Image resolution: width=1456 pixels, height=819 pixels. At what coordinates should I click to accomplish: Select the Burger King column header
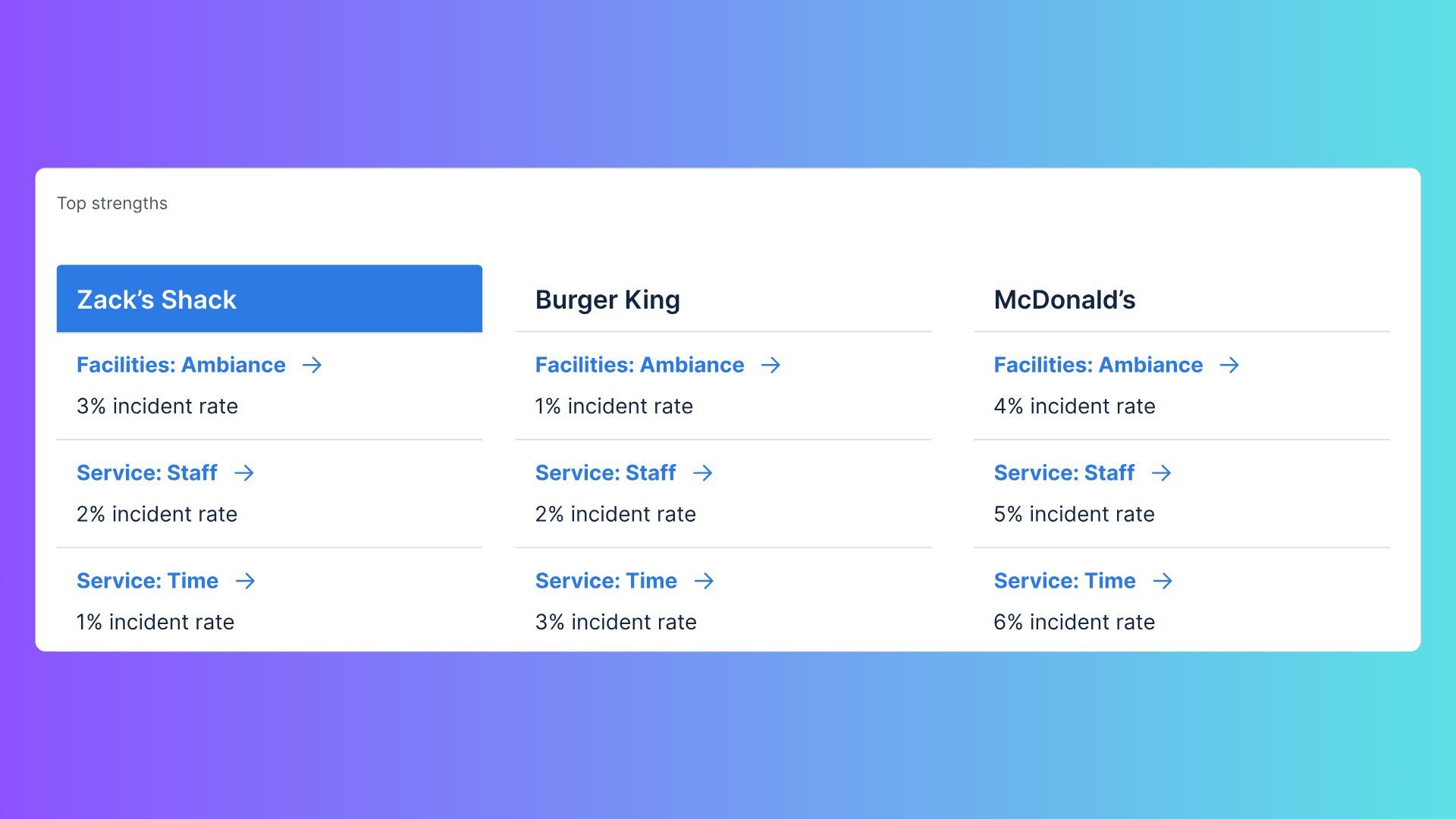pyautogui.click(x=607, y=300)
